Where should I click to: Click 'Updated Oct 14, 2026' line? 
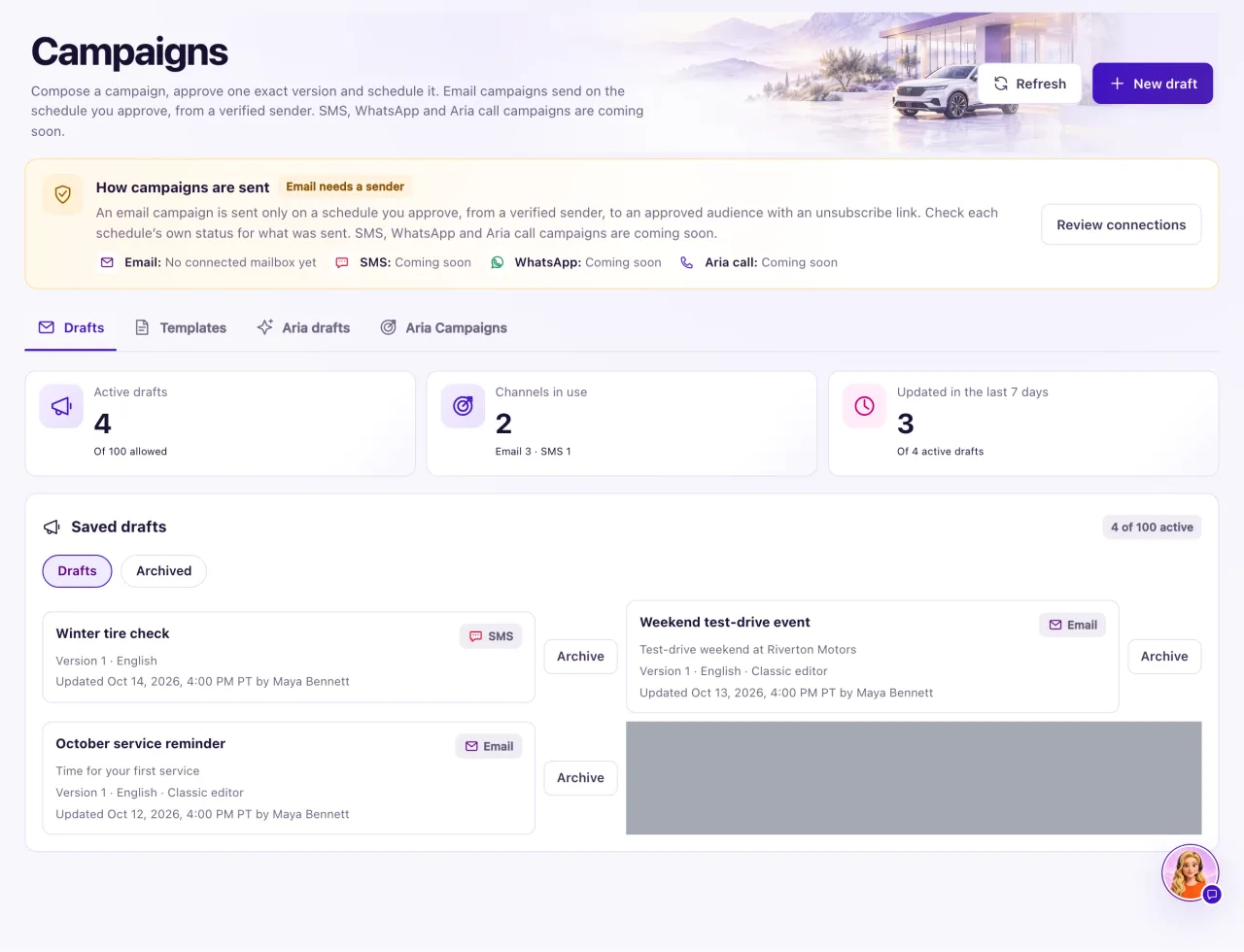[x=202, y=682]
